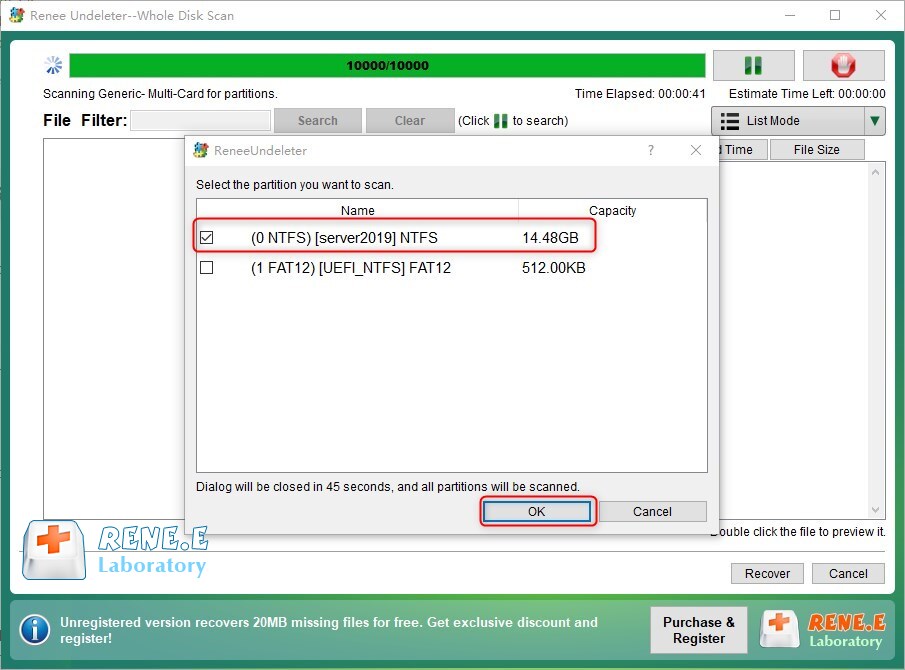Viewport: 905px width, 670px height.
Task: Sort by Capacity column header
Action: pos(612,210)
